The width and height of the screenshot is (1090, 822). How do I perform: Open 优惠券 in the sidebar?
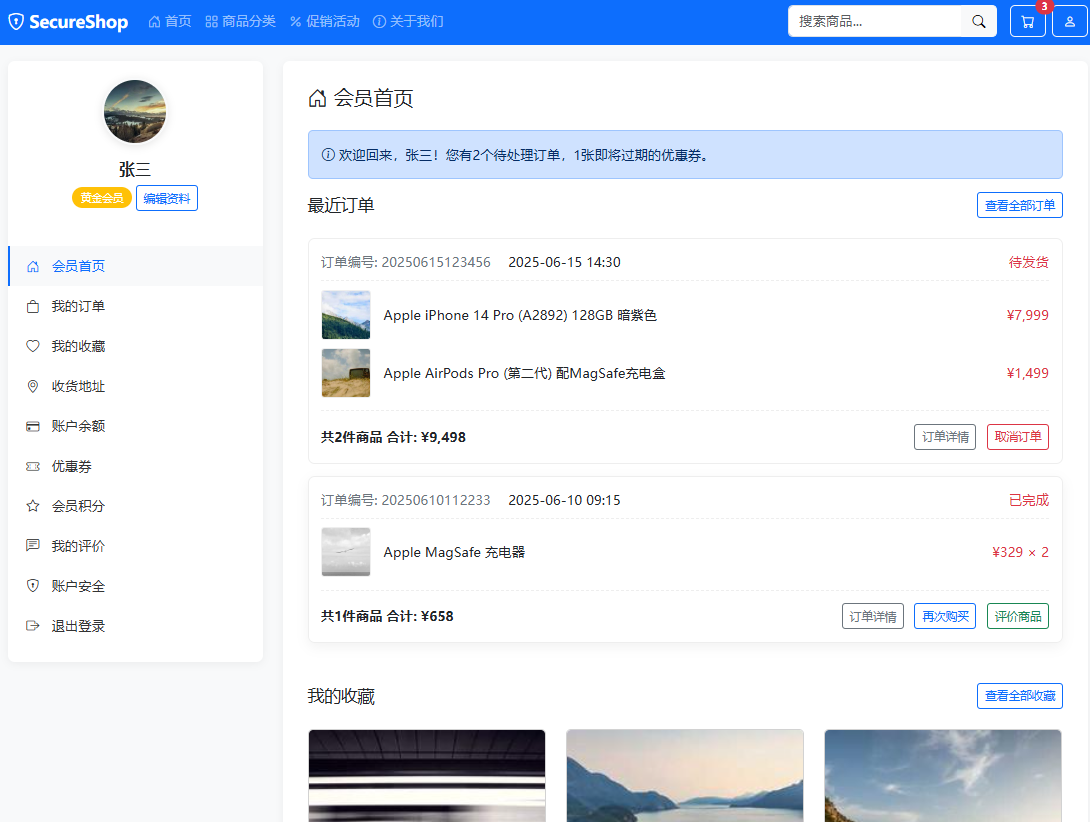tap(136, 467)
